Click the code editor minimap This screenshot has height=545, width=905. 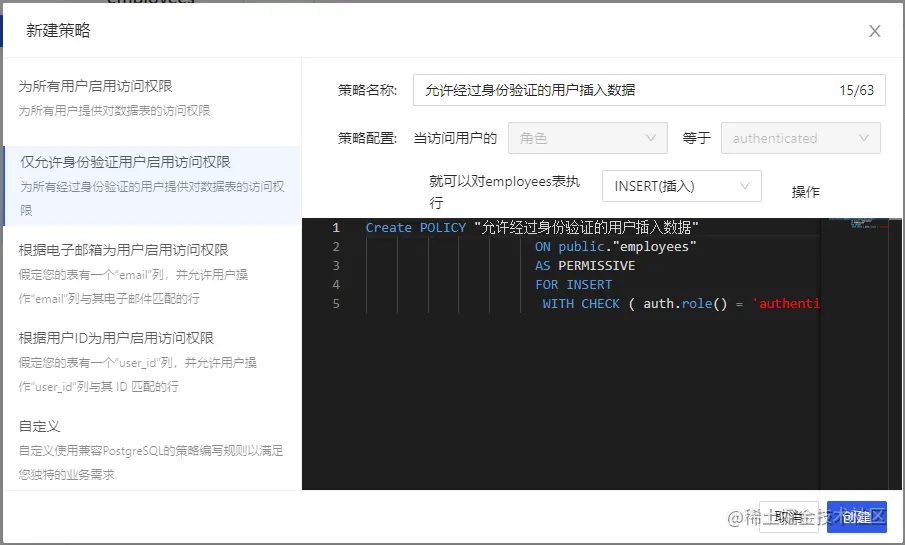859,223
